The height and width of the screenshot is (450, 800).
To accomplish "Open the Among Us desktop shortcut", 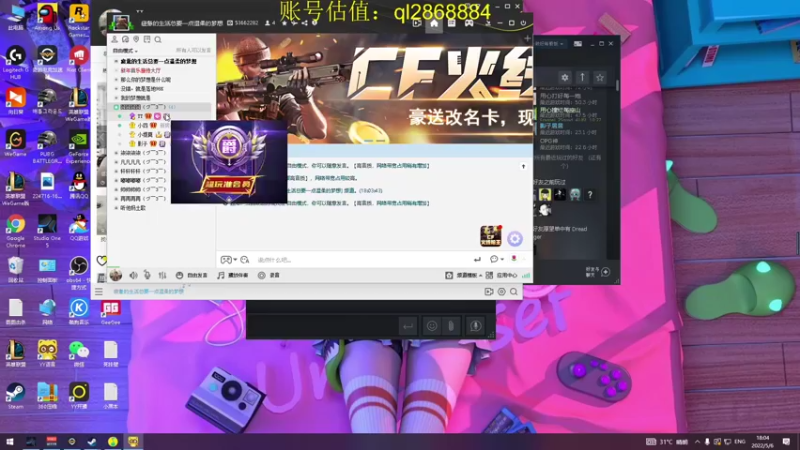I will click(x=47, y=18).
